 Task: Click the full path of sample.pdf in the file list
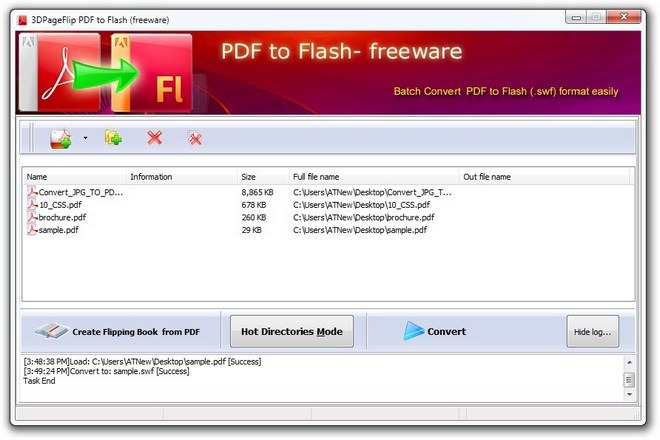[360, 230]
